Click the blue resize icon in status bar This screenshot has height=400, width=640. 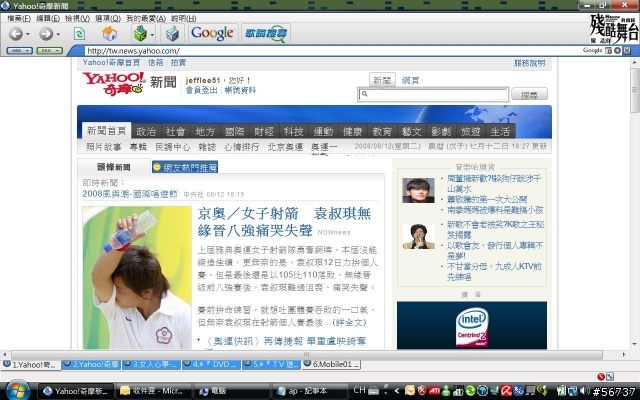click(610, 377)
